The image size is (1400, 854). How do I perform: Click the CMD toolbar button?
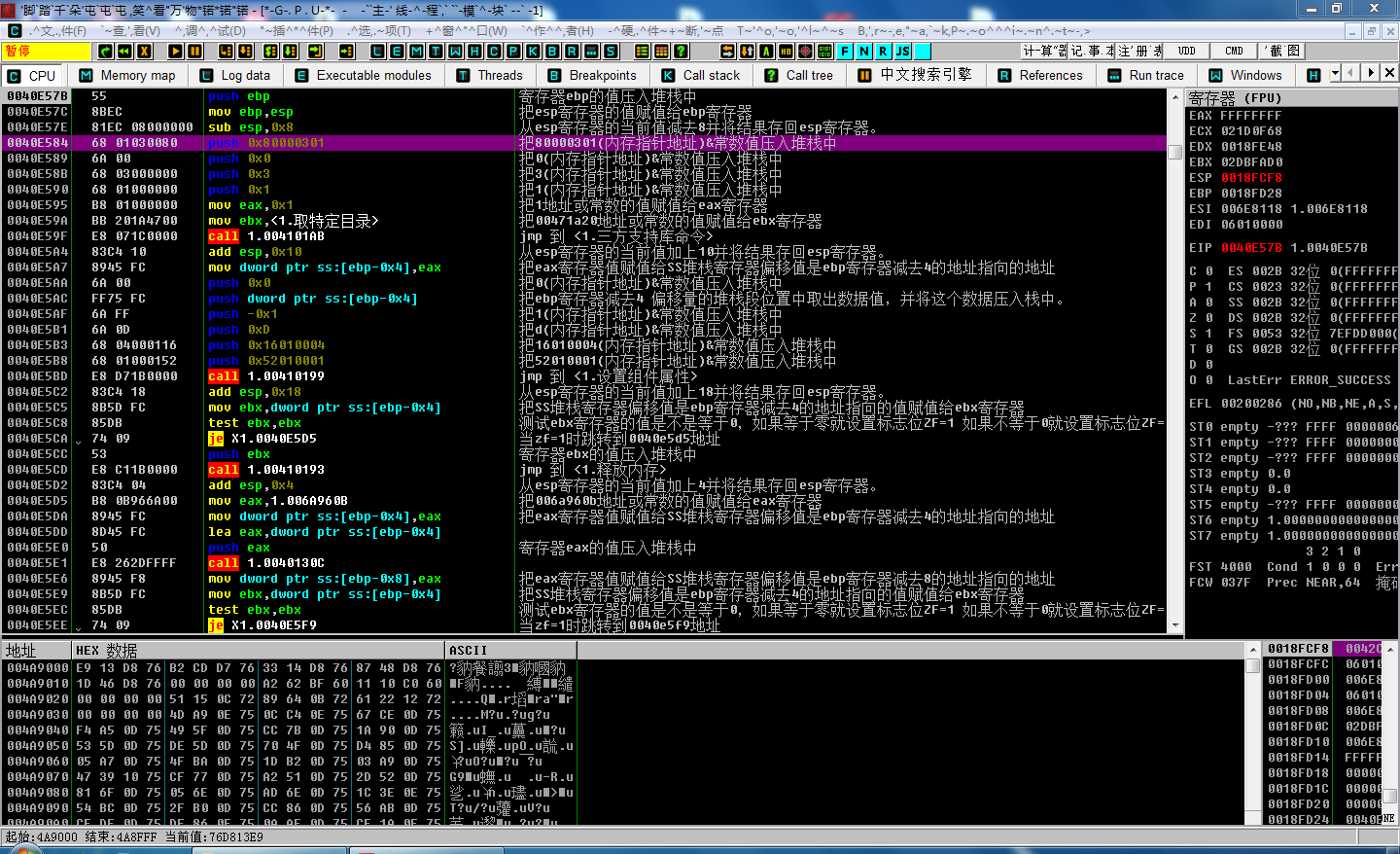click(1234, 51)
